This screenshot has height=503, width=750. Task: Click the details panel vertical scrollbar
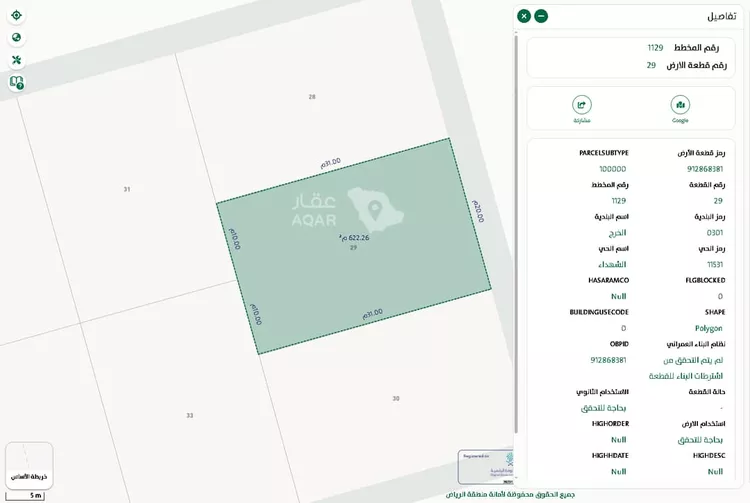[x=516, y=234]
